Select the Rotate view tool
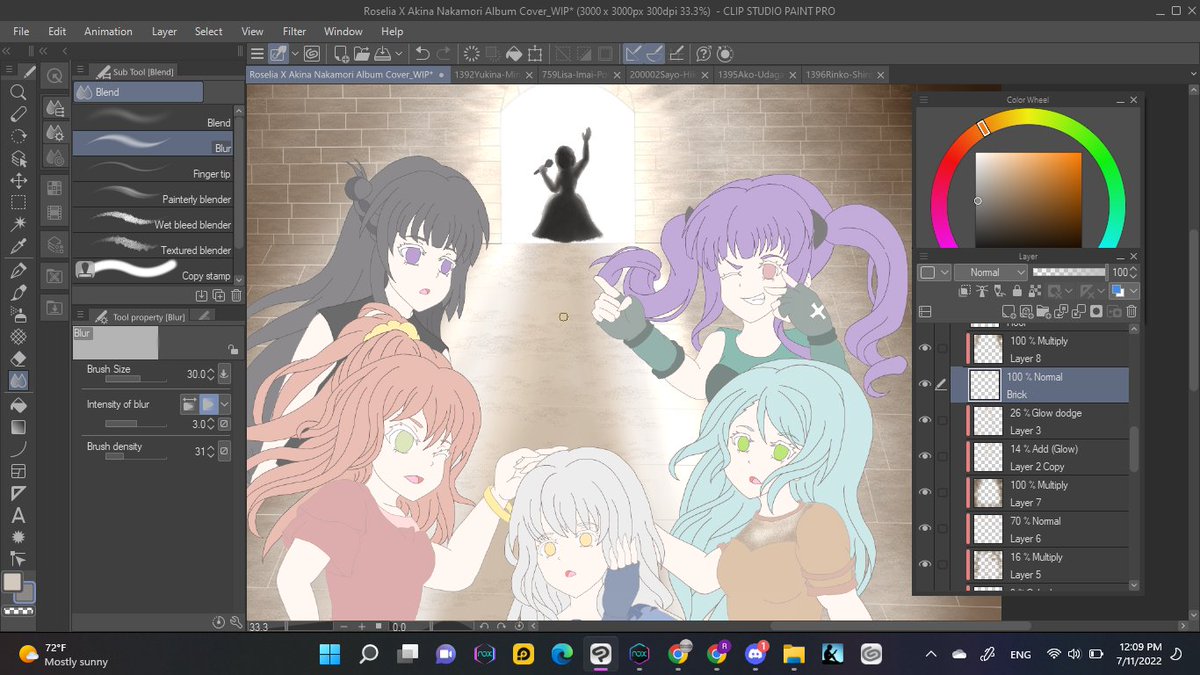Image resolution: width=1200 pixels, height=675 pixels. [18, 137]
